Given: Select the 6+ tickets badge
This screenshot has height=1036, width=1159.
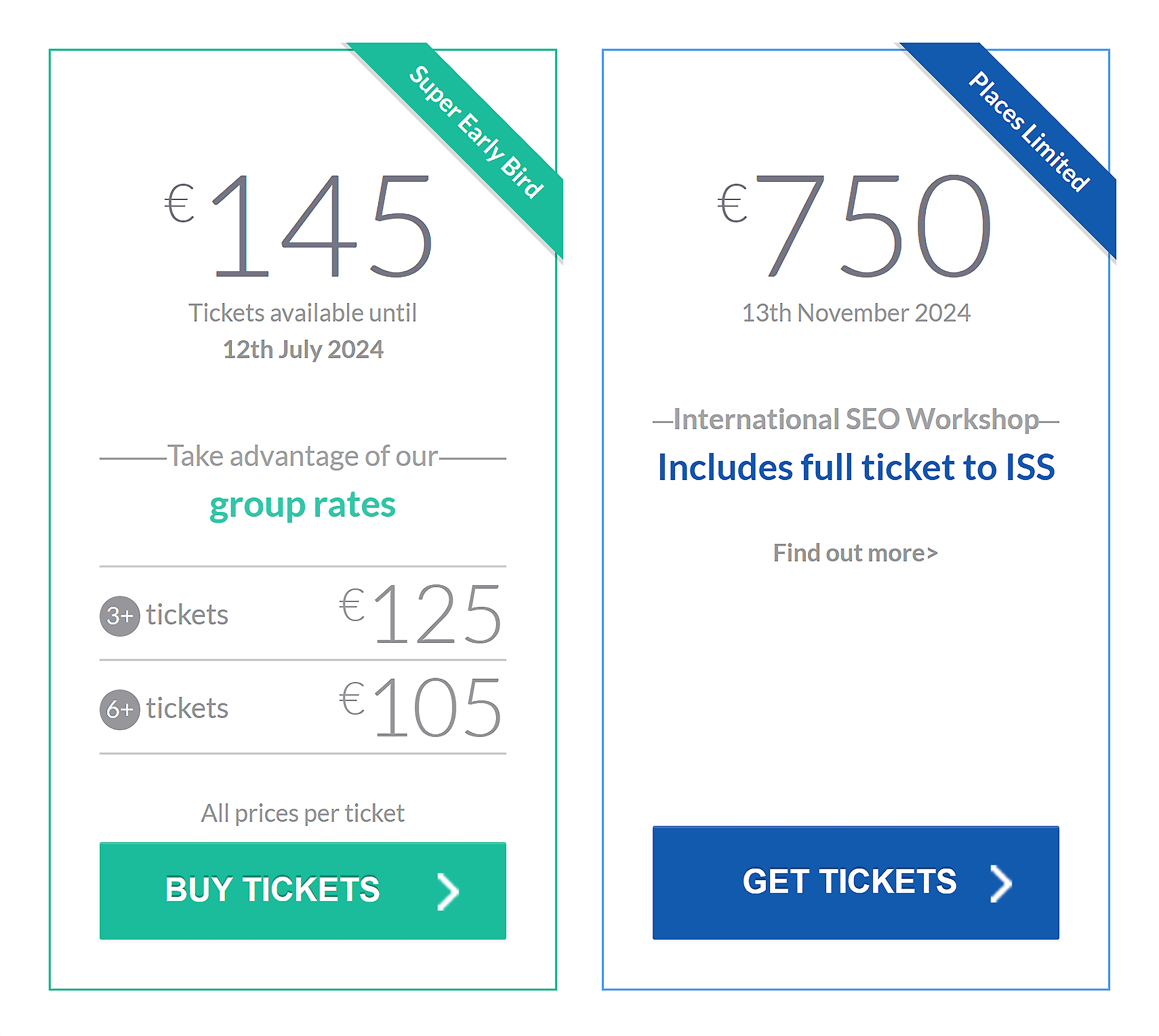Looking at the screenshot, I should tap(120, 709).
